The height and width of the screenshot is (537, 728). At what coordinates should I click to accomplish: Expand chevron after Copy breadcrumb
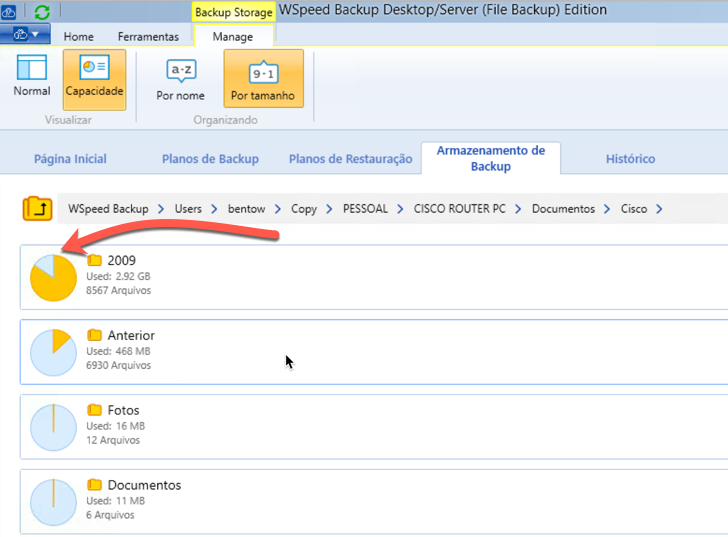(x=329, y=209)
